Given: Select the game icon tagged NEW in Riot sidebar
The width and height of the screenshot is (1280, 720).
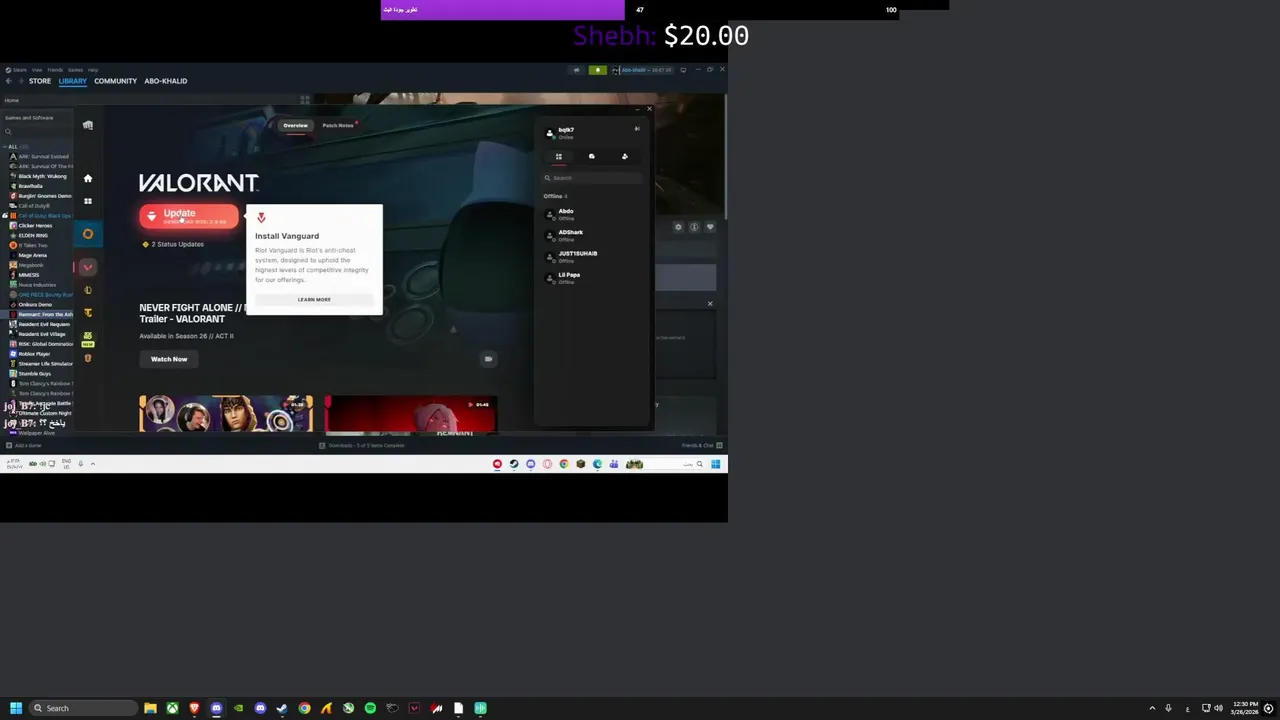Looking at the screenshot, I should click(x=88, y=338).
